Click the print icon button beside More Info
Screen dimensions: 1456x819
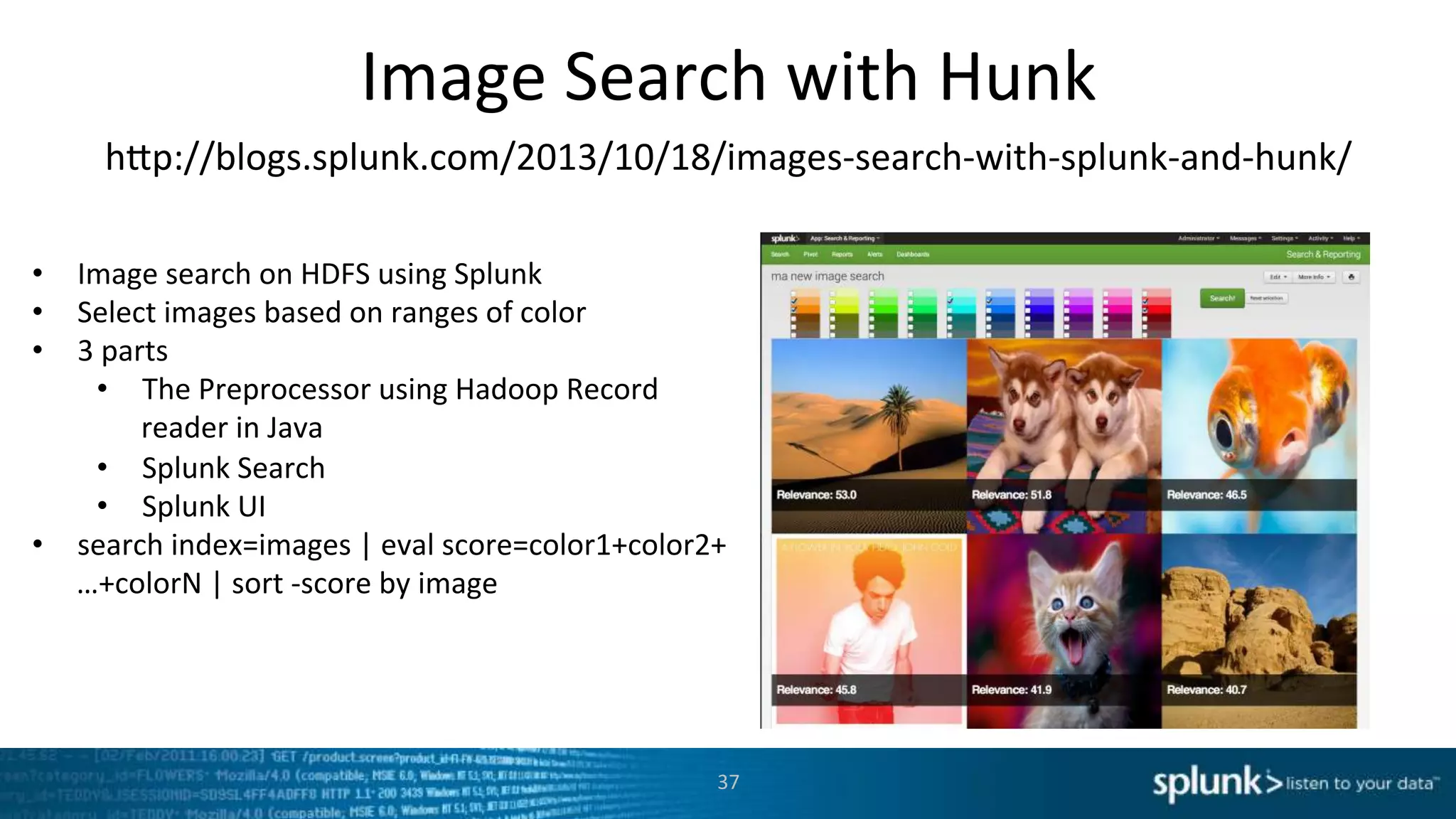(1351, 277)
